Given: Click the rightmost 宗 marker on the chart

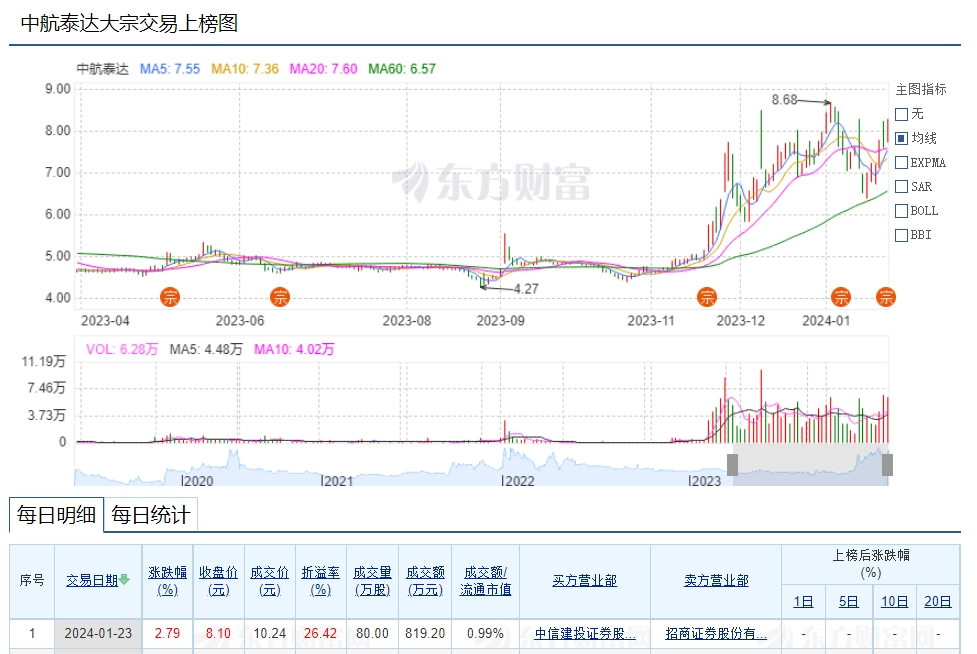Looking at the screenshot, I should pyautogui.click(x=886, y=296).
